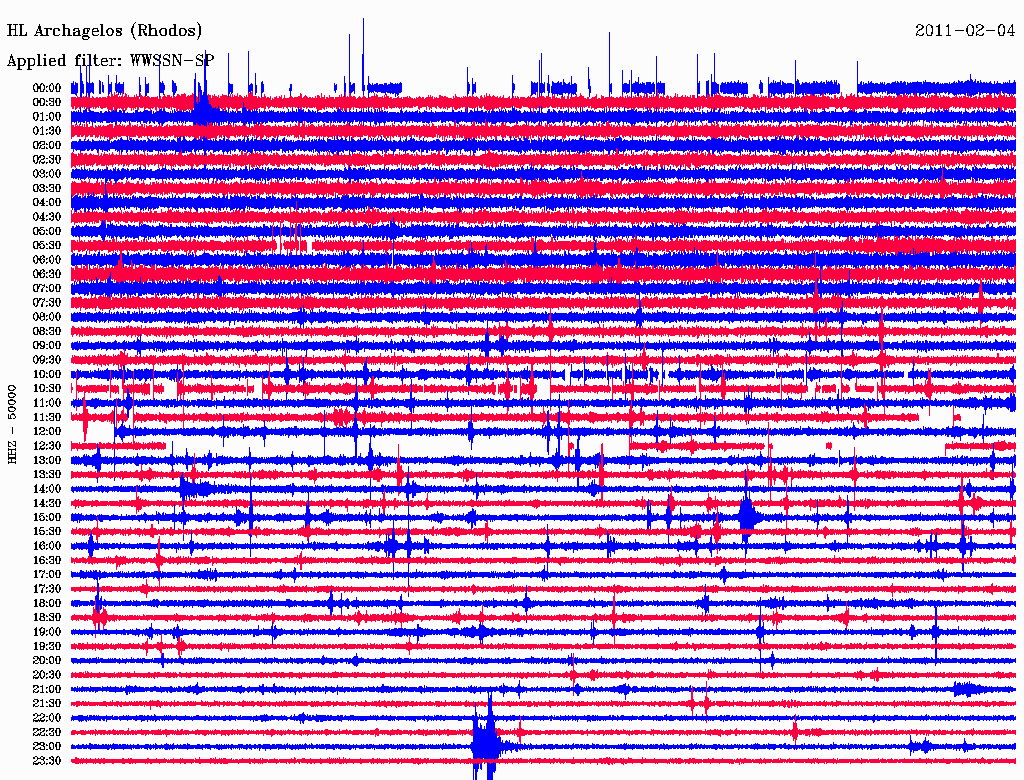Select the 12:00 time label
The height and width of the screenshot is (780, 1024).
[x=47, y=432]
